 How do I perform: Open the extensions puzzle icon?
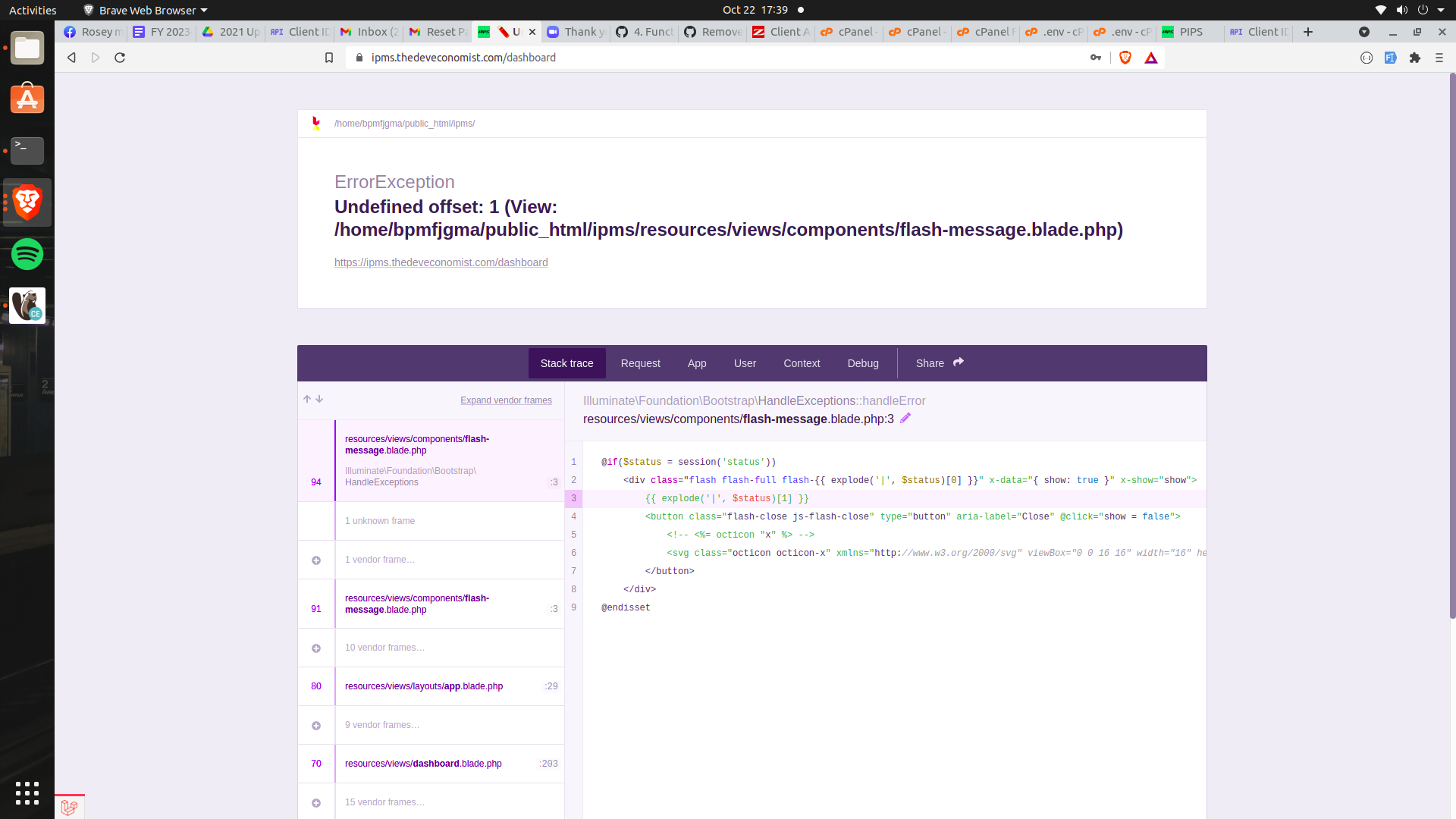[1415, 58]
